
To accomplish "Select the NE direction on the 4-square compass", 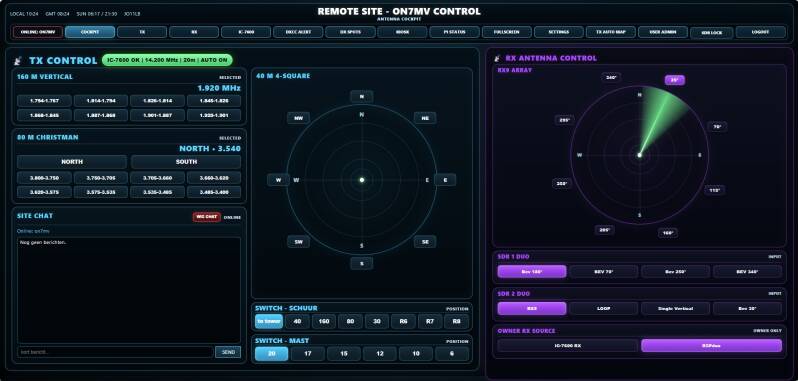I will coord(424,118).
